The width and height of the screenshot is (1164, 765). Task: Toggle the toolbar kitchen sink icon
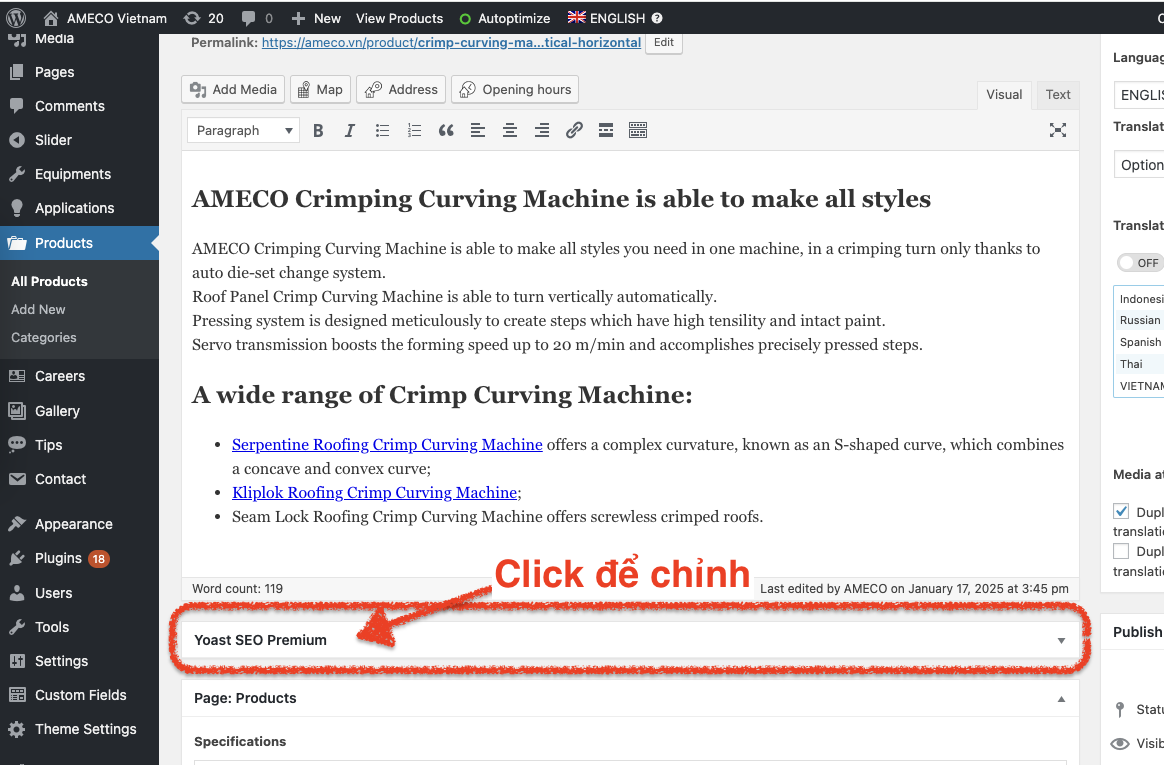(x=638, y=130)
